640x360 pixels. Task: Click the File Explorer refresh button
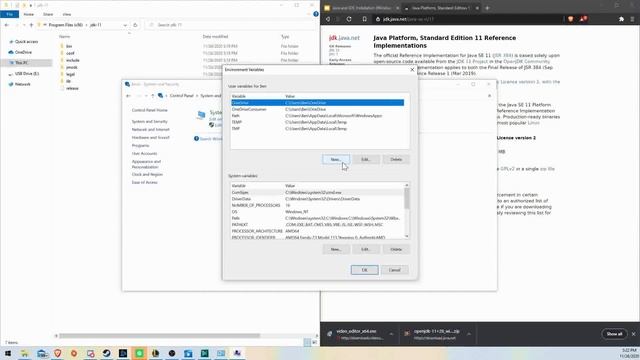tap(135, 25)
